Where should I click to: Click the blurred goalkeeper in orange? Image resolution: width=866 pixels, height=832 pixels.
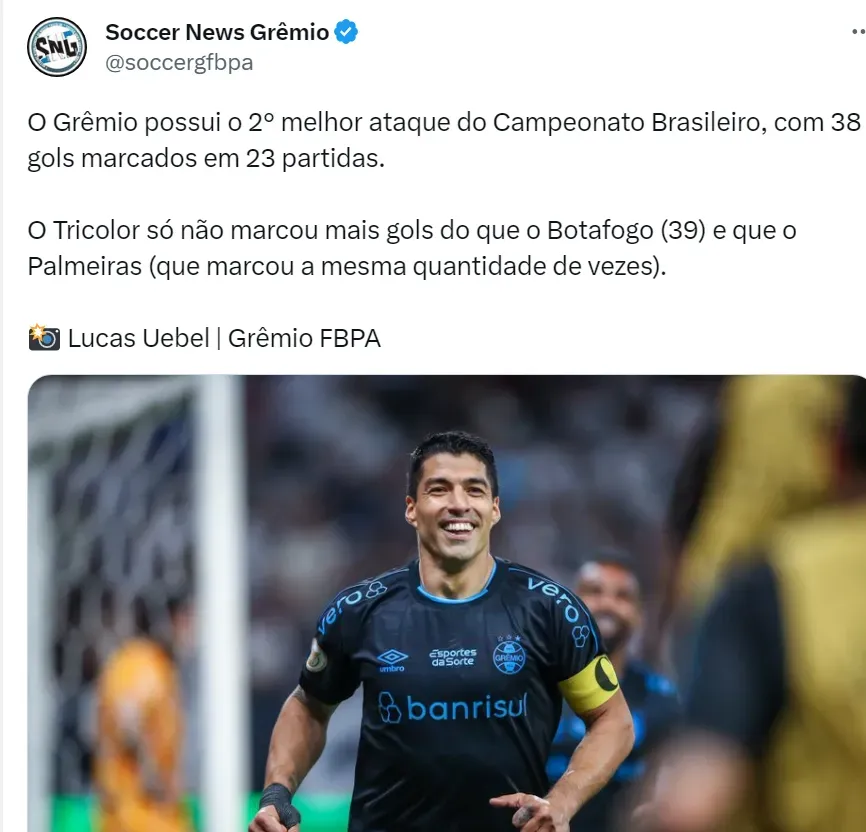138,735
